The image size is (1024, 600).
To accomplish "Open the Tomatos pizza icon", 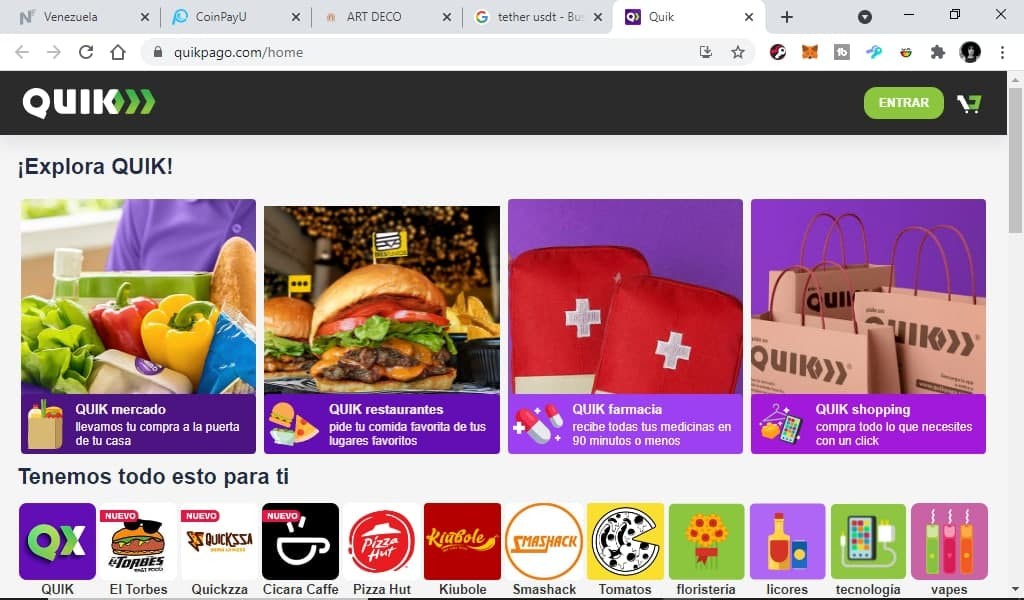I will click(625, 541).
